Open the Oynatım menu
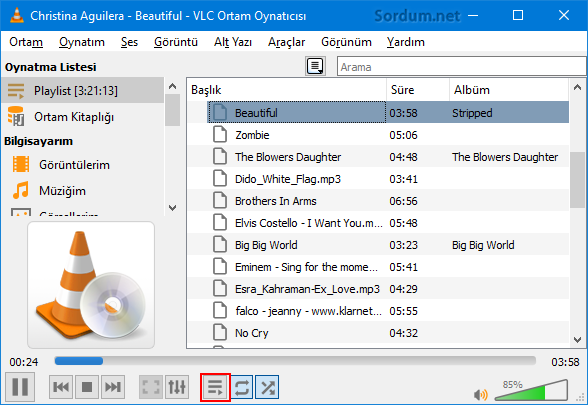Viewport: 588px width, 405px height. 82,42
